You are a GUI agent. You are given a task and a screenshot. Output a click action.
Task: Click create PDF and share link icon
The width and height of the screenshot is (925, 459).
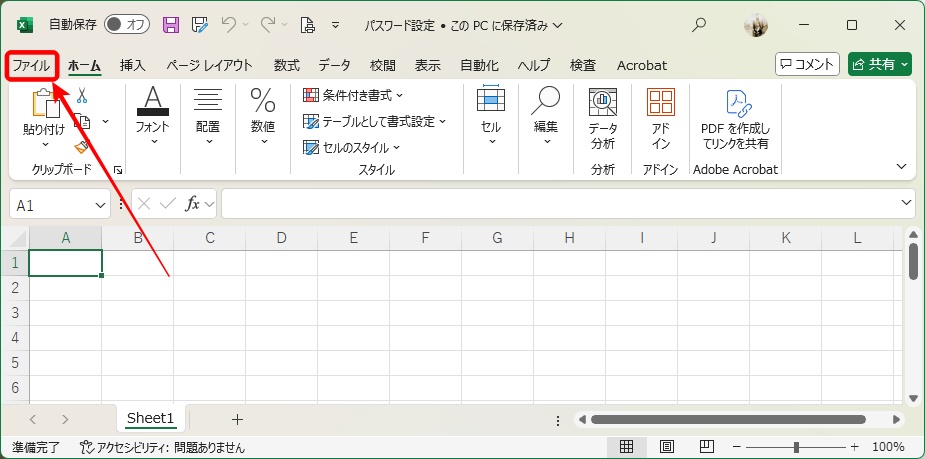click(737, 102)
